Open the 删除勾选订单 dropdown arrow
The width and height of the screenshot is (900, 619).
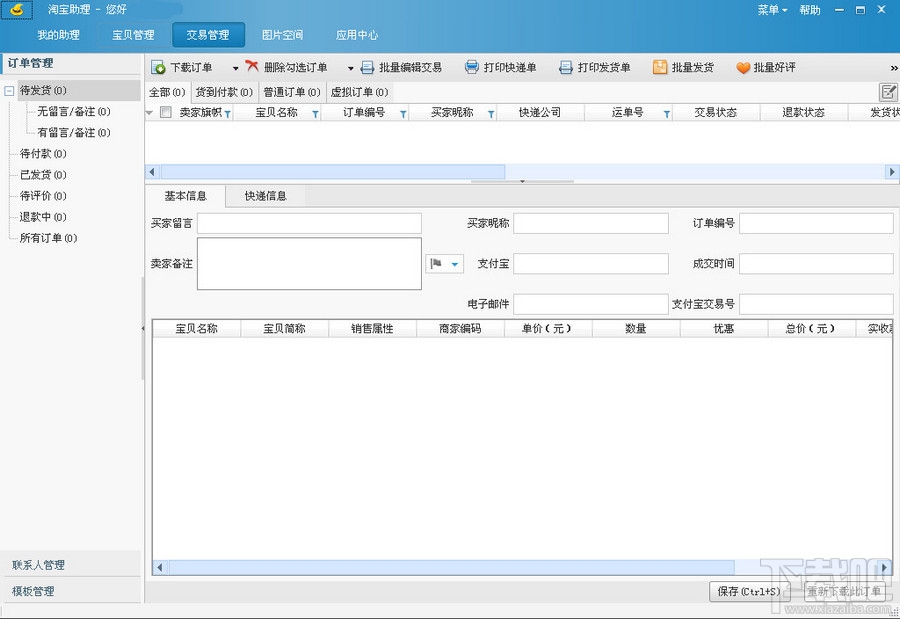coord(350,68)
